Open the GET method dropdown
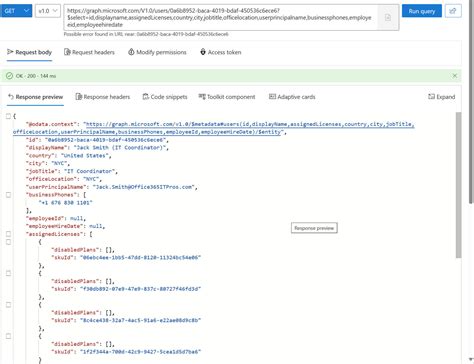The height and width of the screenshot is (364, 474). coord(16,11)
